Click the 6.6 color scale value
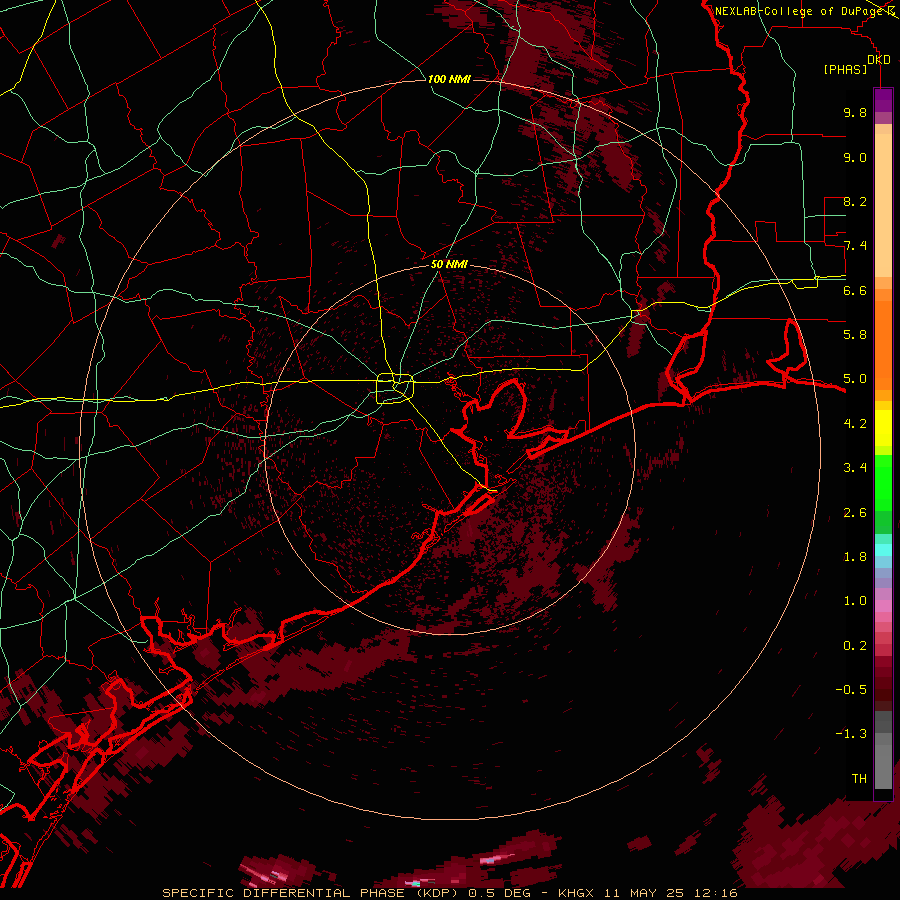 (855, 290)
